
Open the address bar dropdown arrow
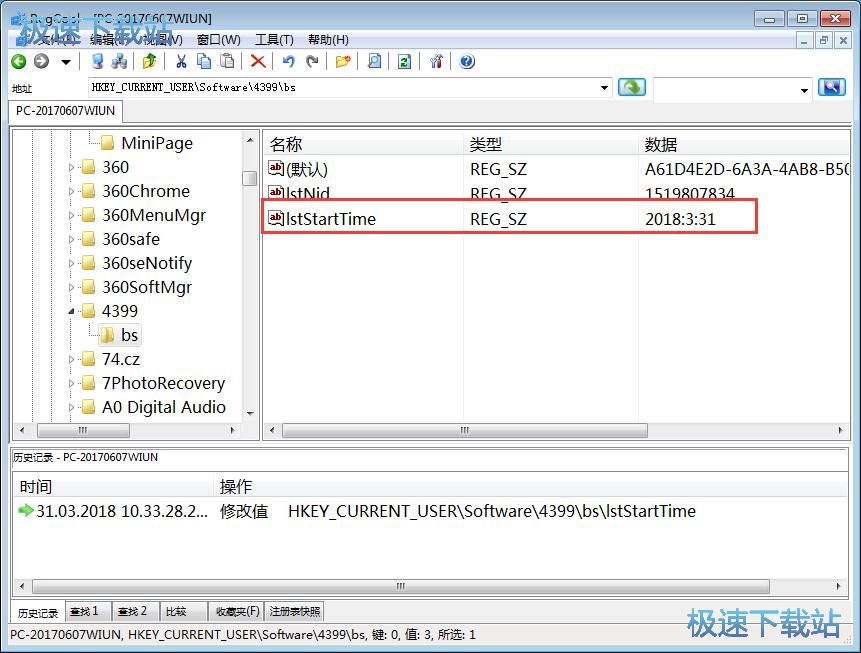point(604,88)
